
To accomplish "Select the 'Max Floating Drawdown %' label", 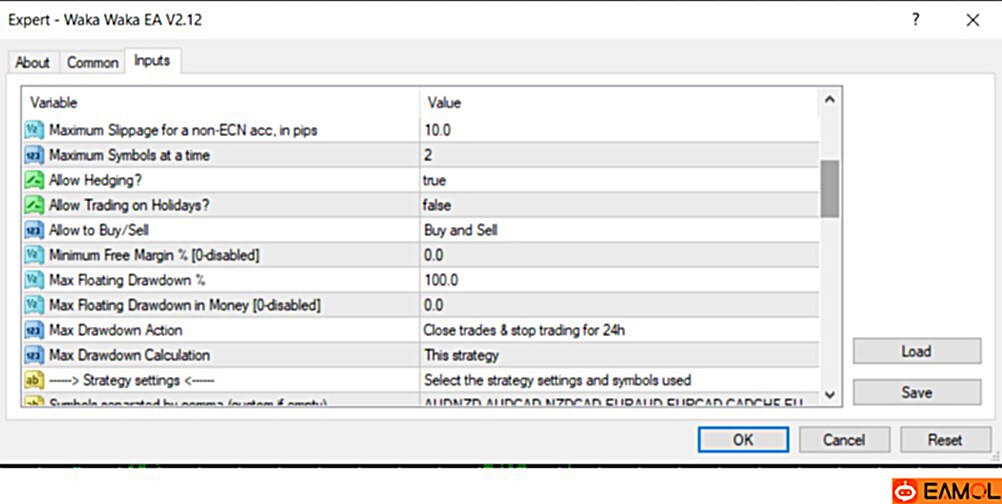I will [x=127, y=280].
